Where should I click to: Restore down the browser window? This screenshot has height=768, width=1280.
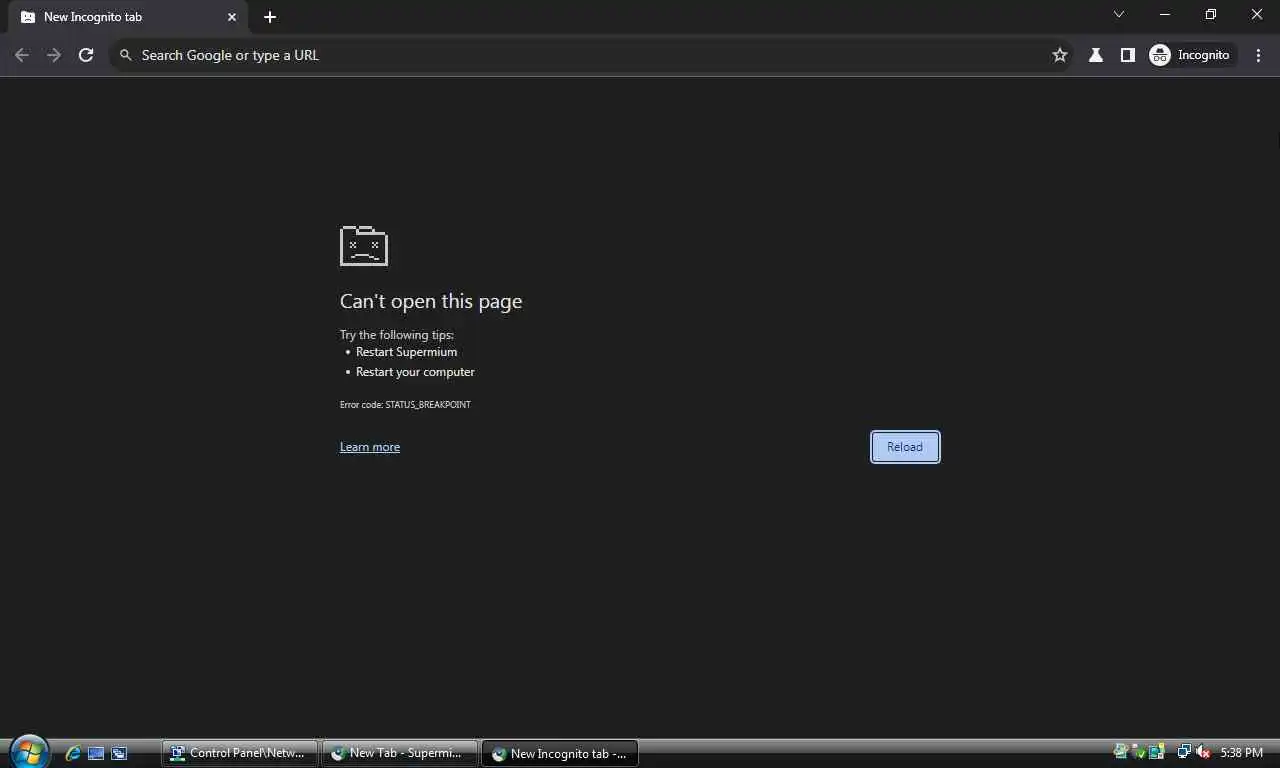[1211, 14]
